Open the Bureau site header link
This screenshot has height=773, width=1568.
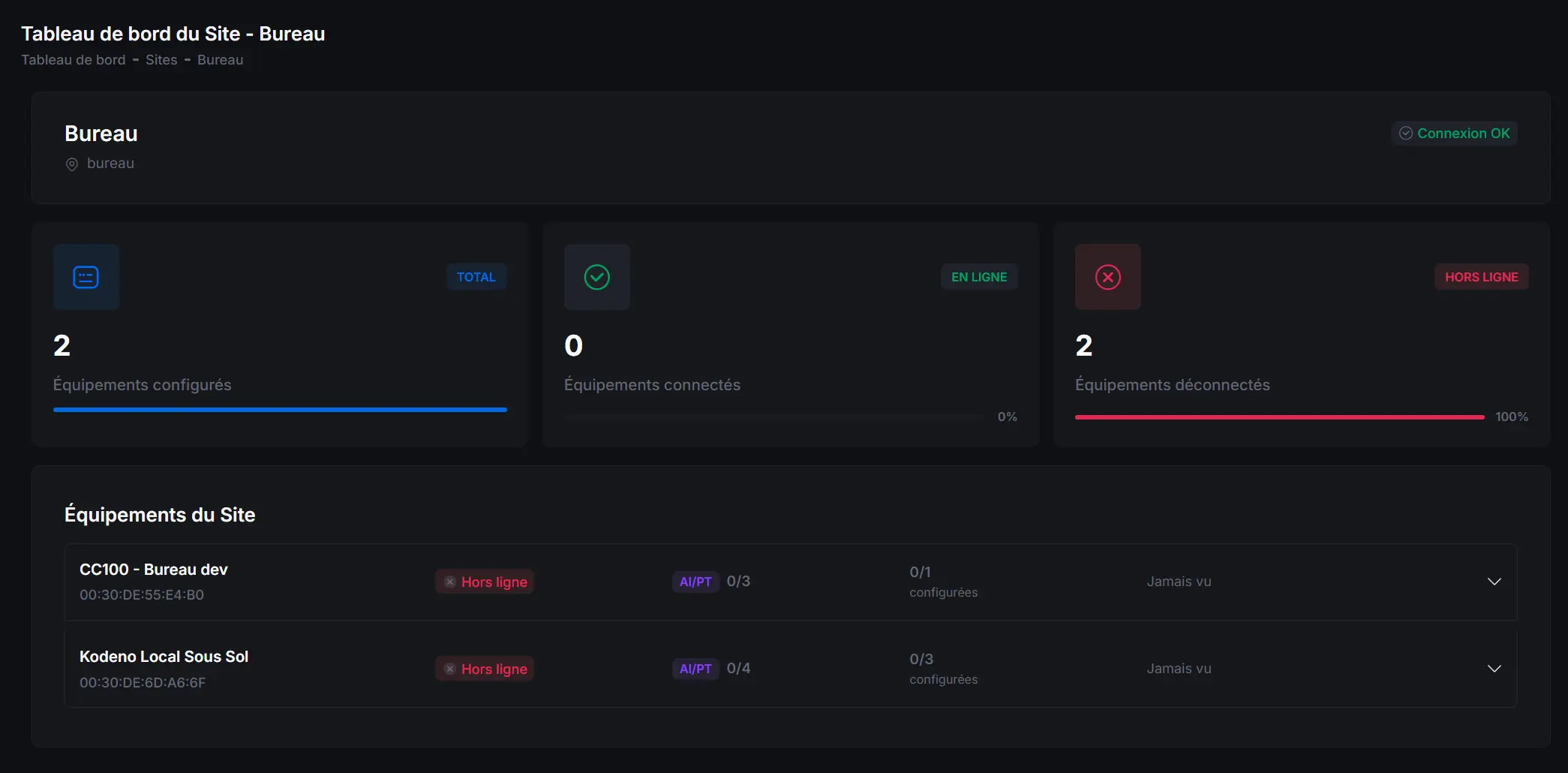click(x=101, y=133)
